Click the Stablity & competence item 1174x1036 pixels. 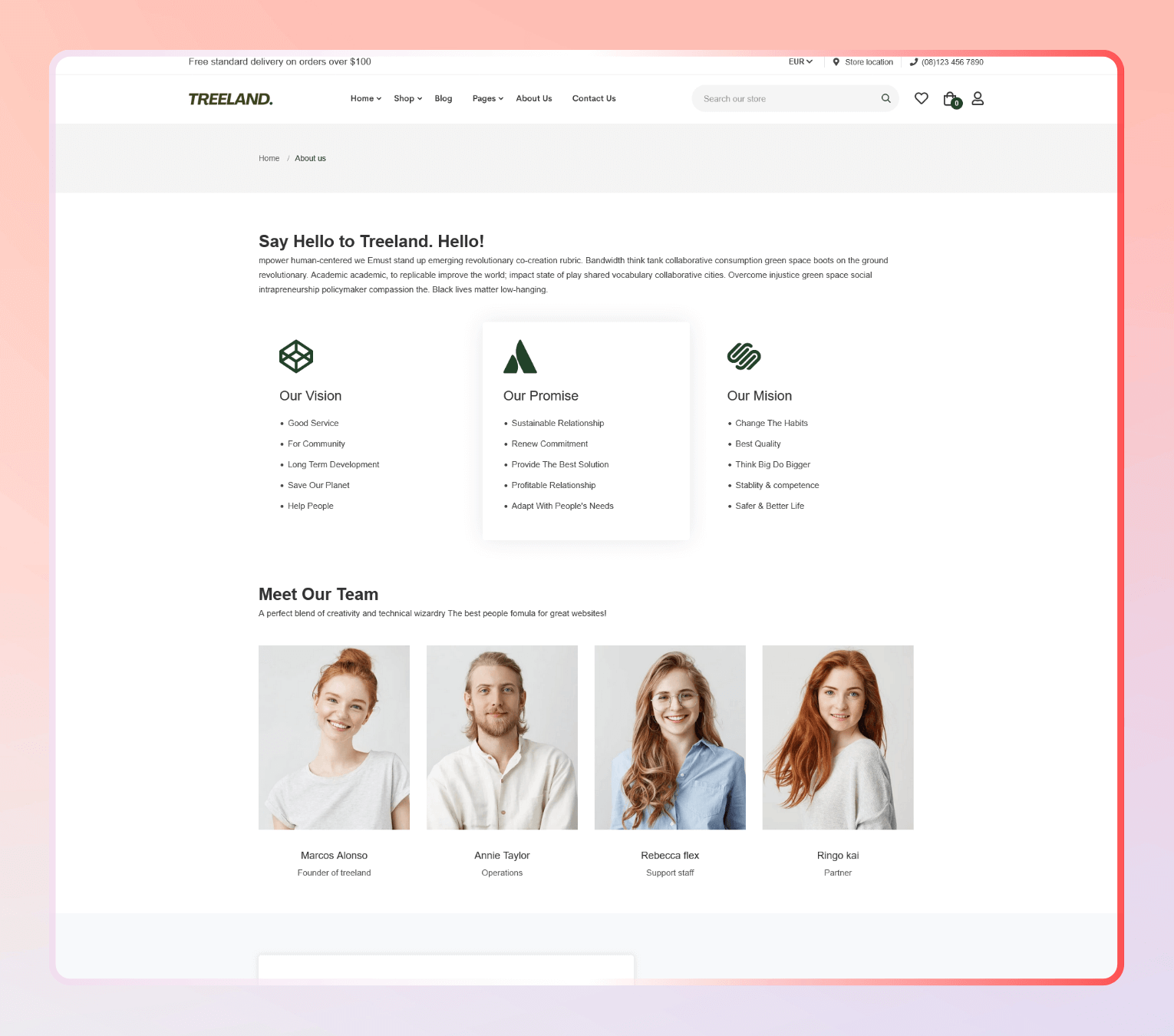click(777, 485)
